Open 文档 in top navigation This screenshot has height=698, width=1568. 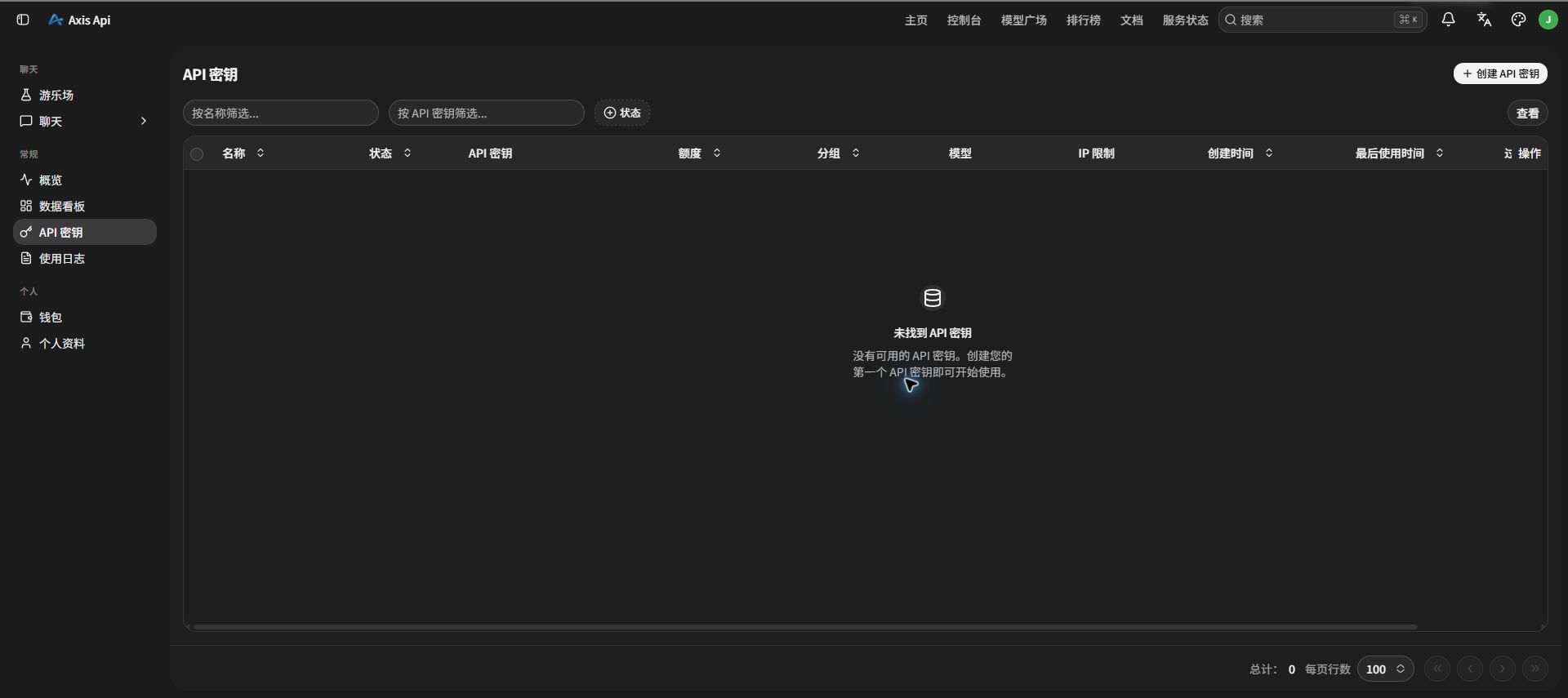pyautogui.click(x=1131, y=20)
